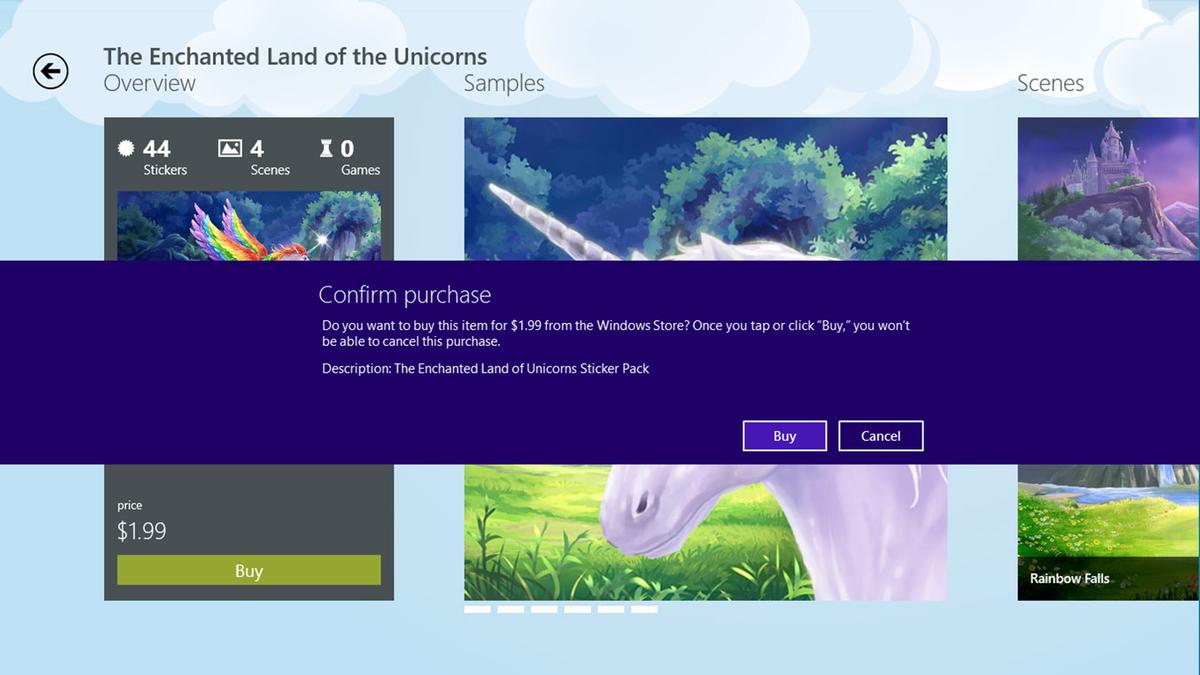
Task: Cancel the purchase dialog
Action: point(881,436)
